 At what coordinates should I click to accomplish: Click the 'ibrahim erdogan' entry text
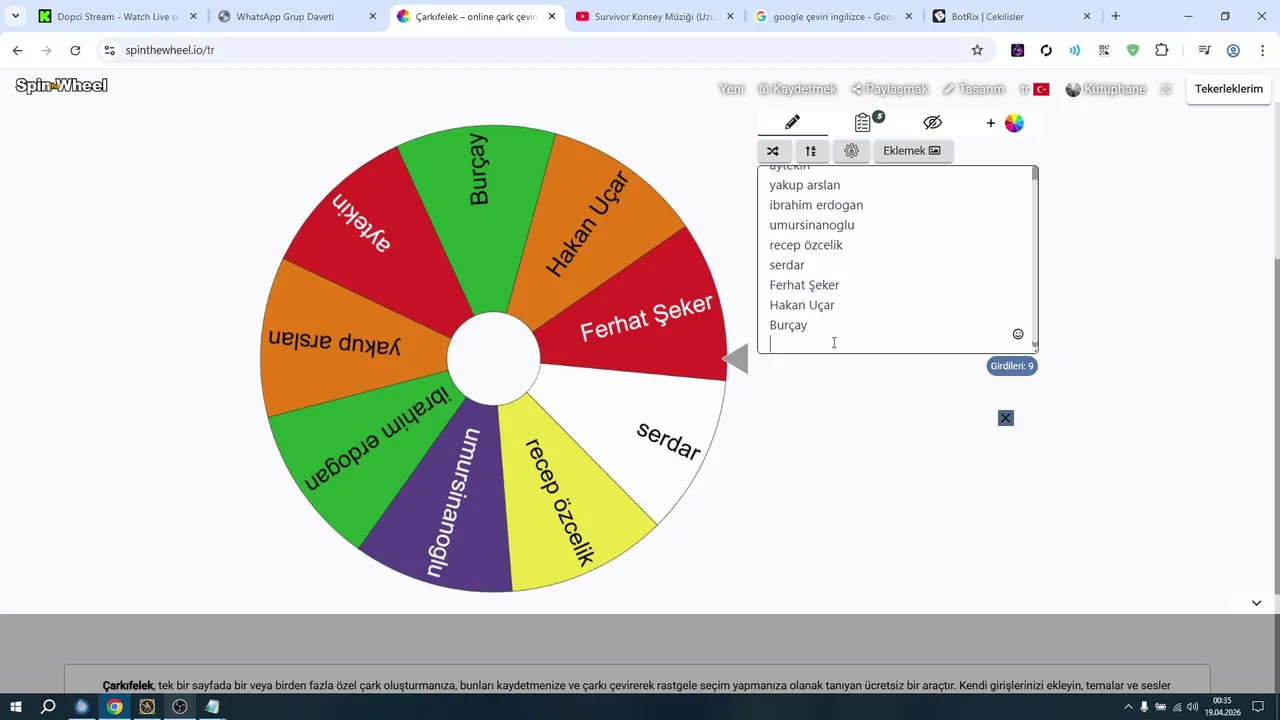pyautogui.click(x=816, y=205)
